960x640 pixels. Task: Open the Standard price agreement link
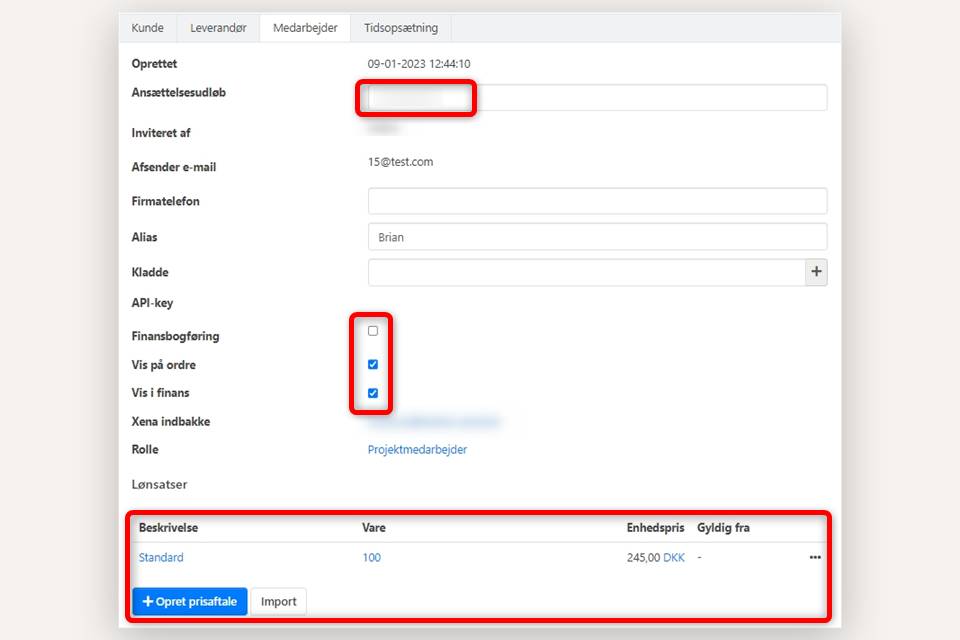(161, 558)
